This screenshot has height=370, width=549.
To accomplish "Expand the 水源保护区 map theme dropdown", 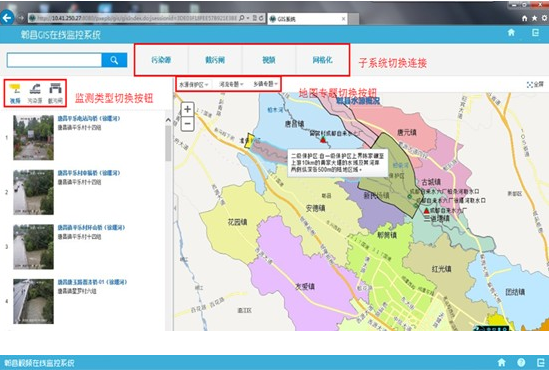I will coord(194,84).
